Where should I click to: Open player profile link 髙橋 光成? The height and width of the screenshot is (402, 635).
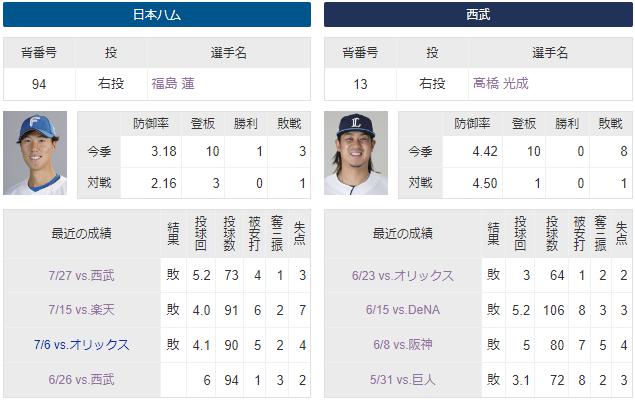[501, 83]
